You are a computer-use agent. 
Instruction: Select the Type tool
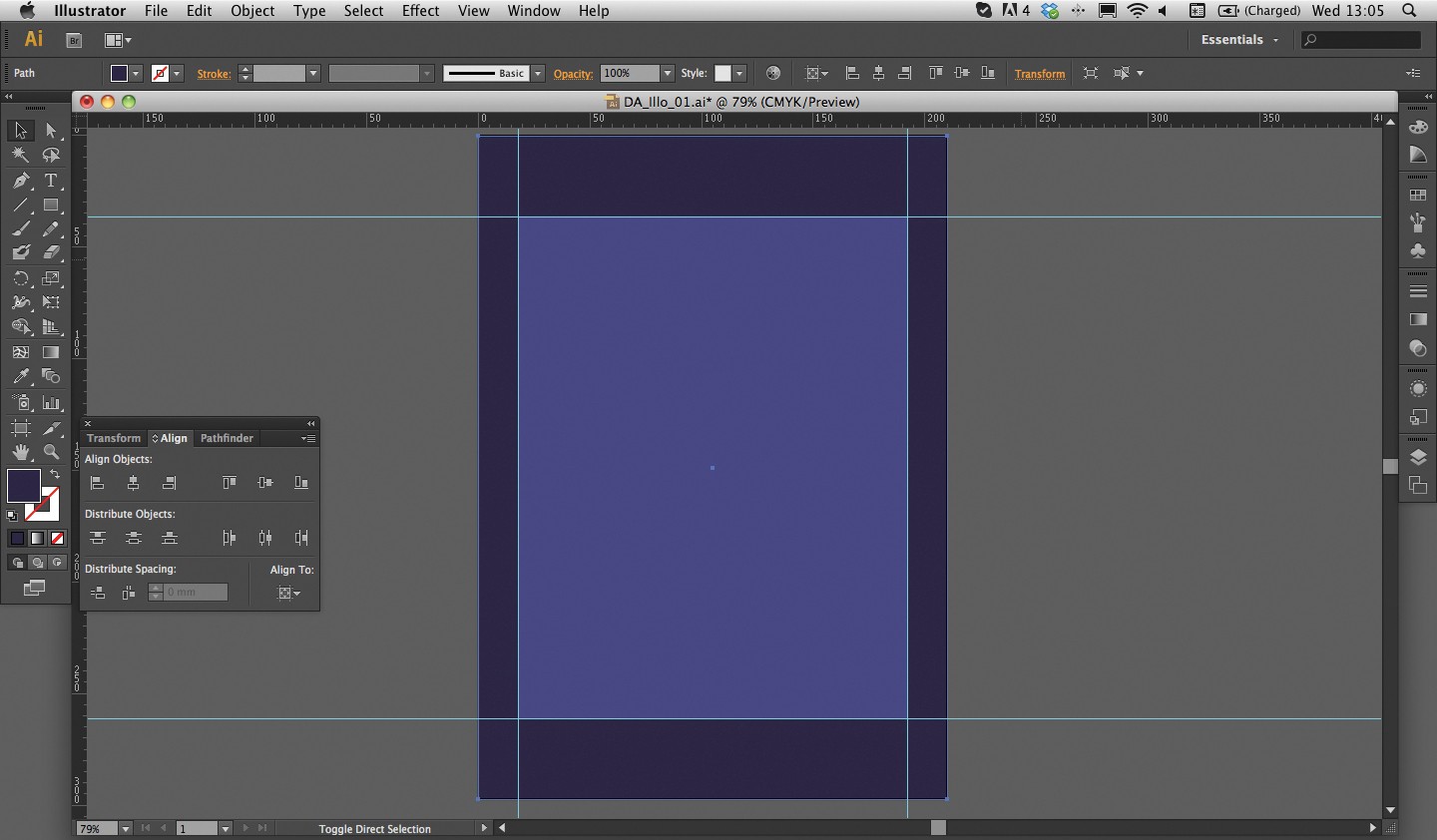click(x=51, y=181)
